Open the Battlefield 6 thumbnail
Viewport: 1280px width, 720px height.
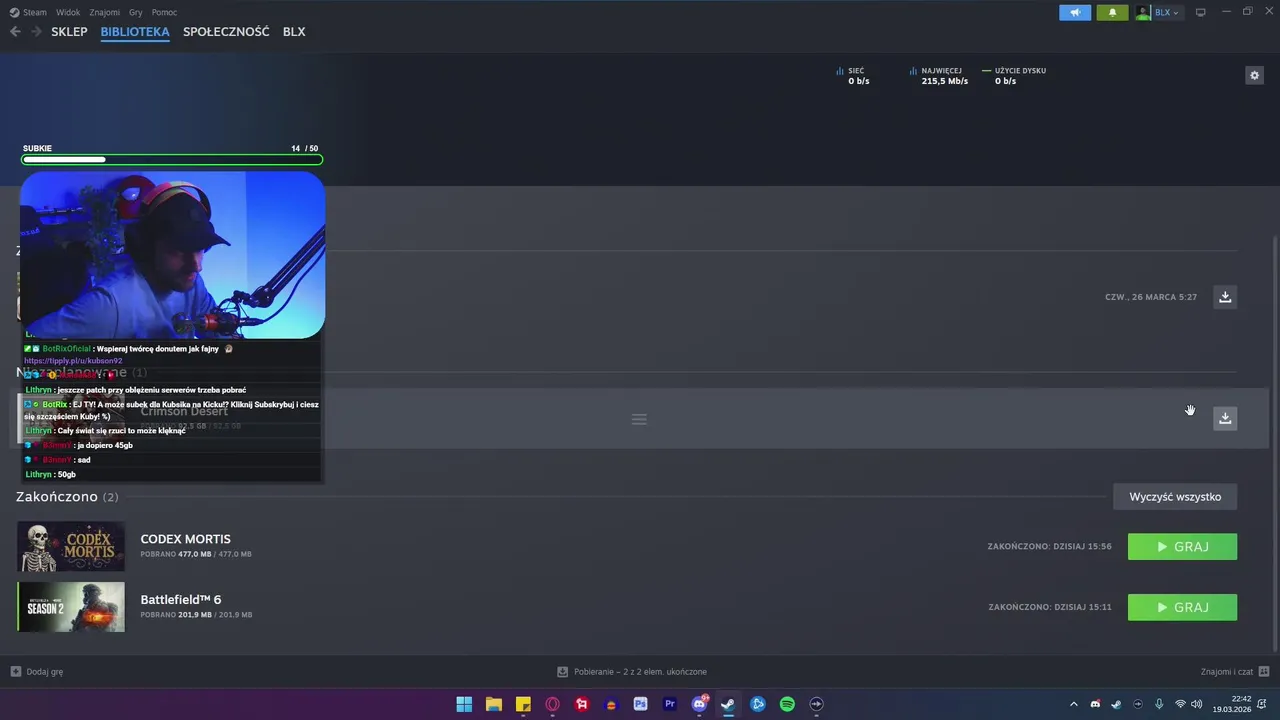pos(71,607)
